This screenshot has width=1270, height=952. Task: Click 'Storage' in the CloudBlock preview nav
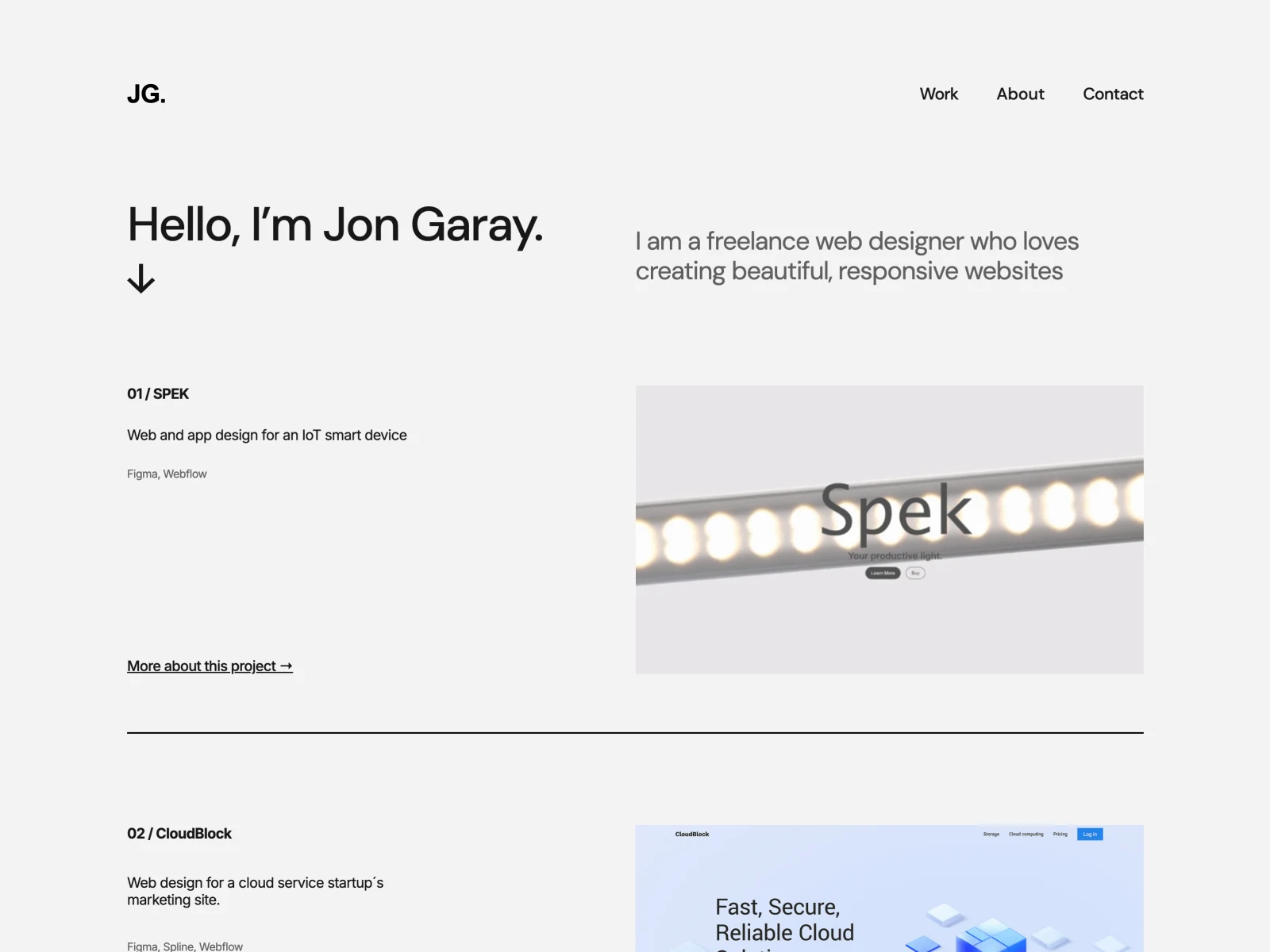pyautogui.click(x=991, y=834)
